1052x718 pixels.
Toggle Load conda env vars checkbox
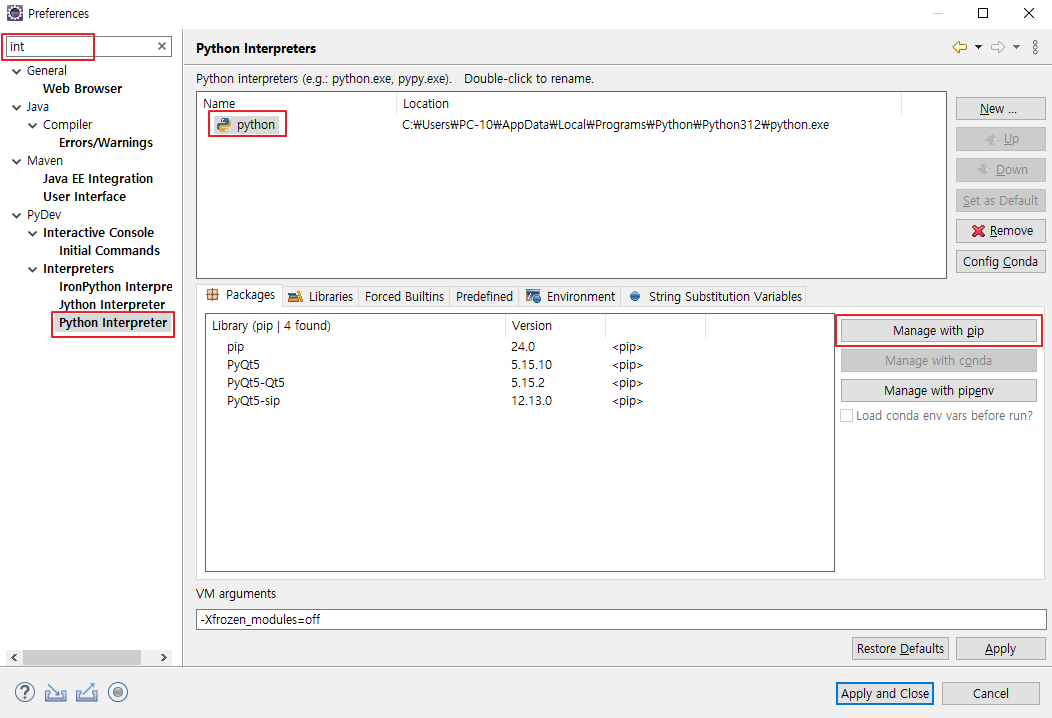click(x=847, y=415)
